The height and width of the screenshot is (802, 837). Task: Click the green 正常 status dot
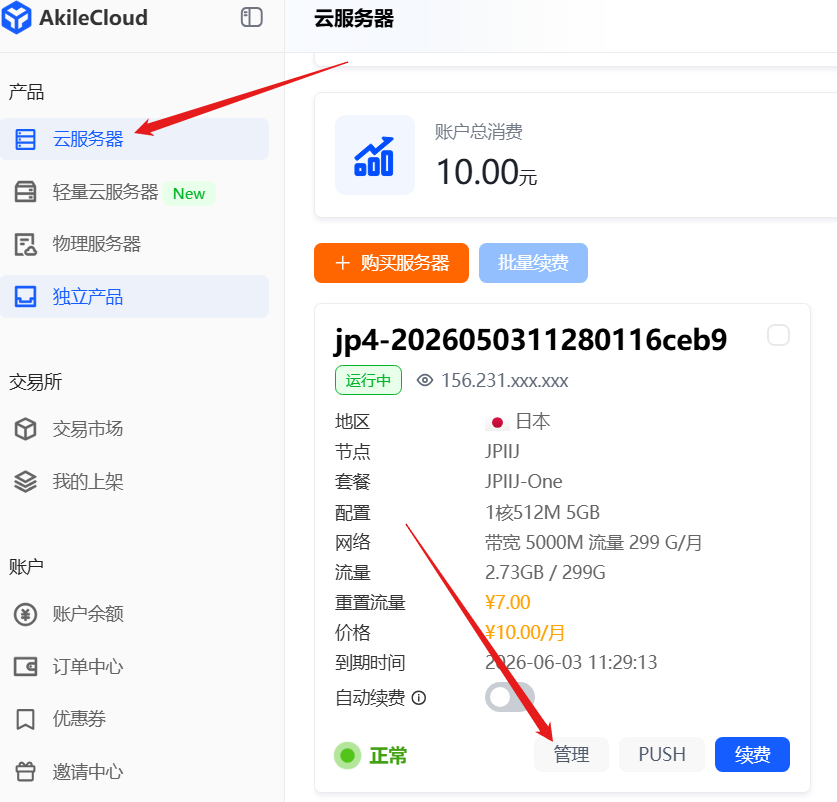coord(348,756)
